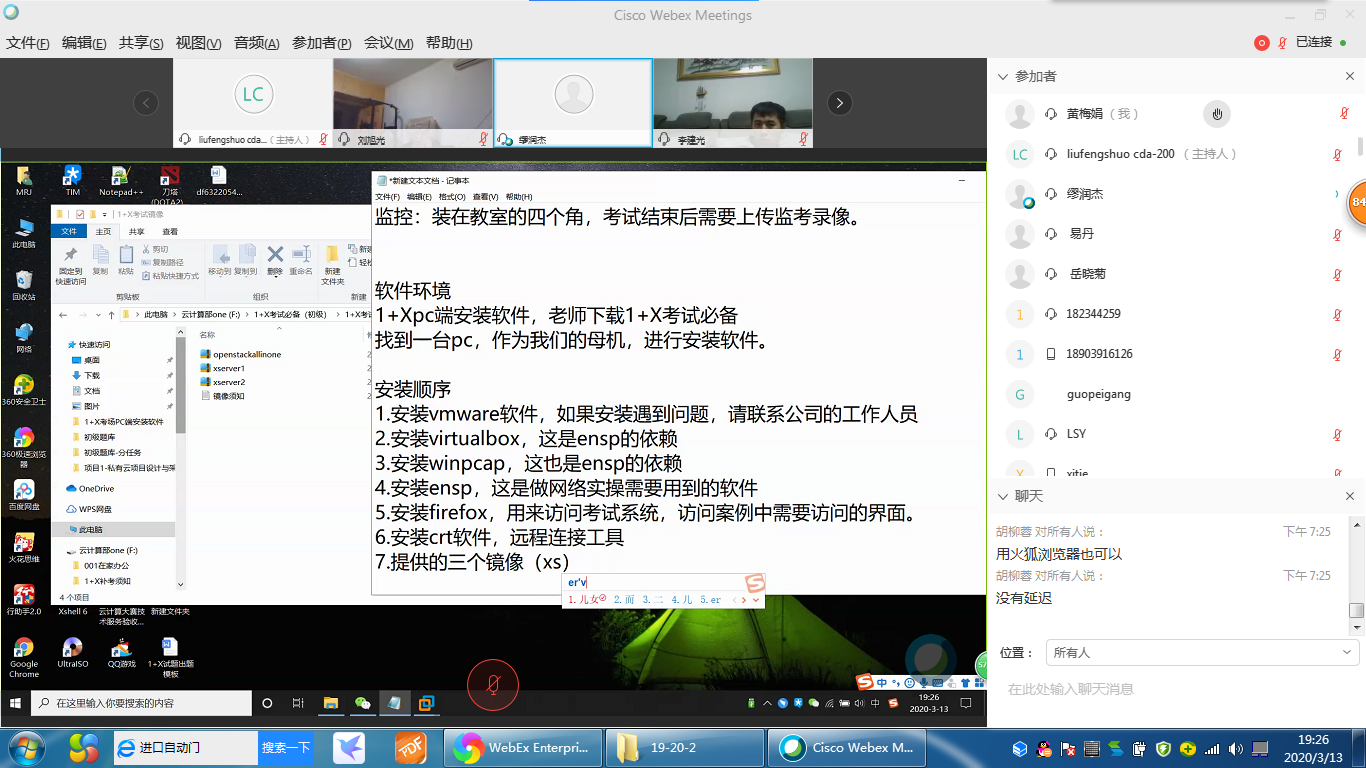Screen dimensions: 1366x768
Task: Click the muted mic icon beside 182344259
Action: pos(1337,314)
